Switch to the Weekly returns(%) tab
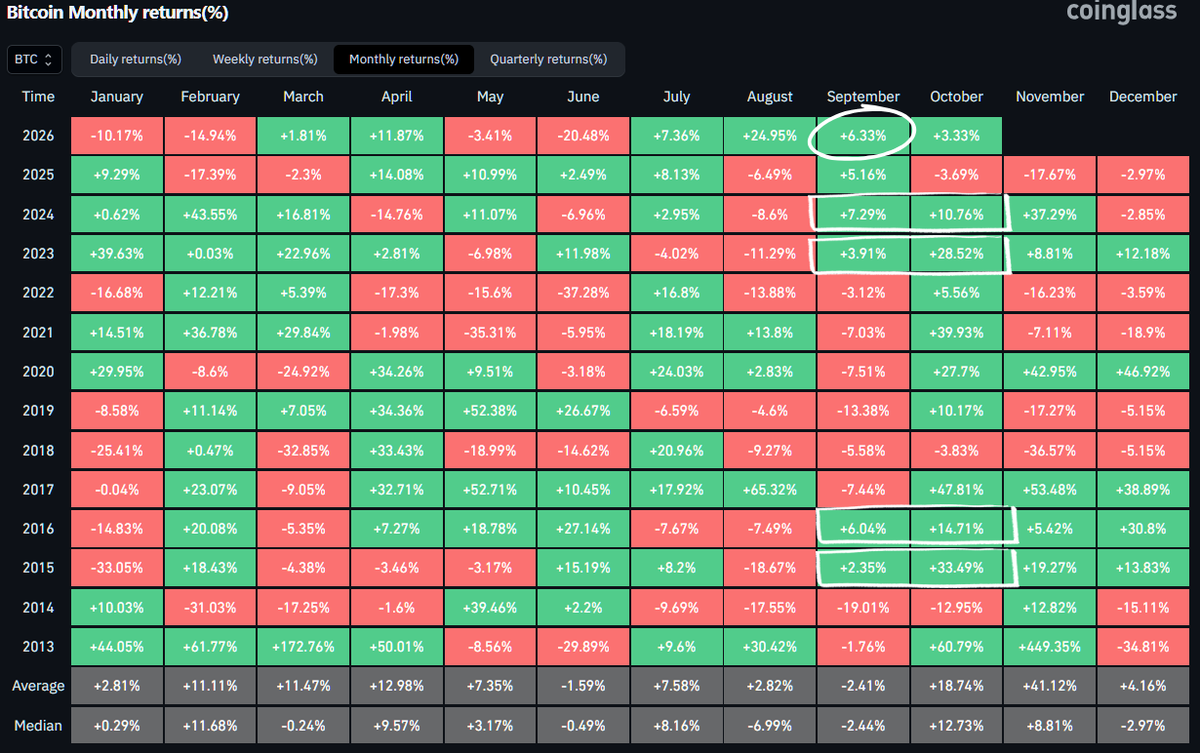Viewport: 1200px width, 753px height. click(x=265, y=59)
